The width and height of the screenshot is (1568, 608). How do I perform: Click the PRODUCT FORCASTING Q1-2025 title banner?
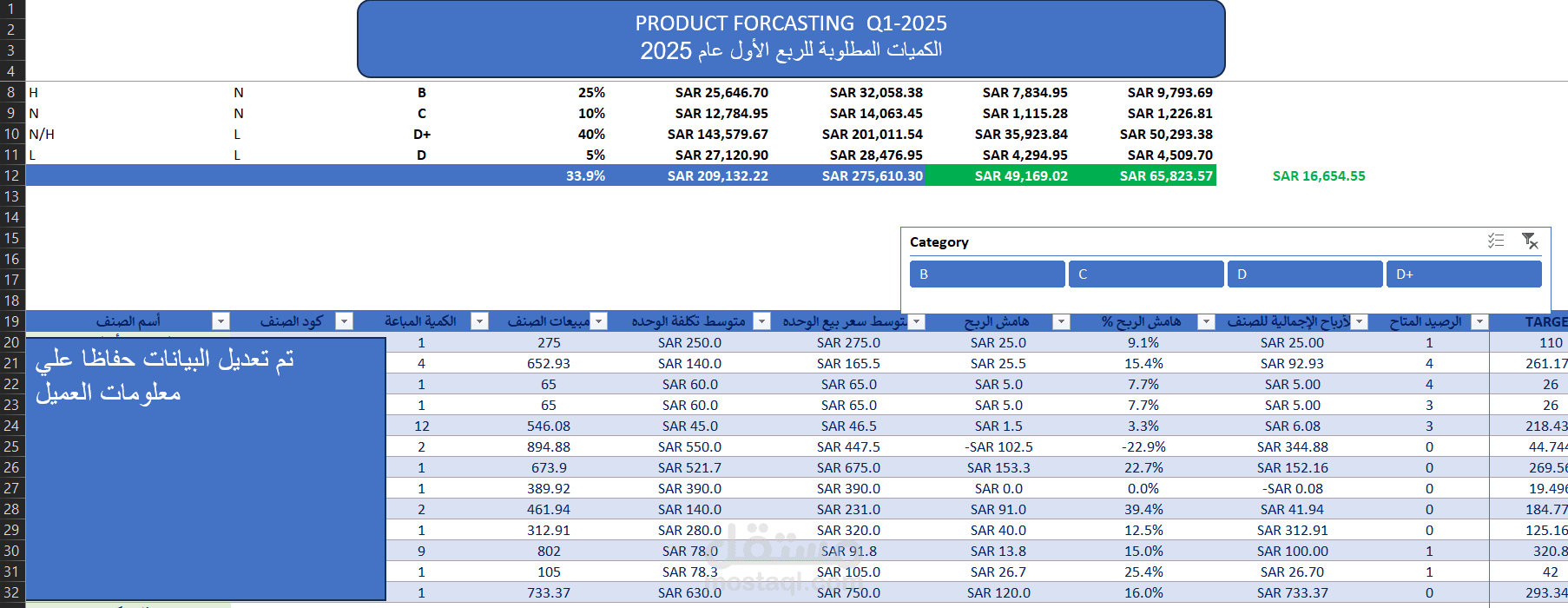791,38
